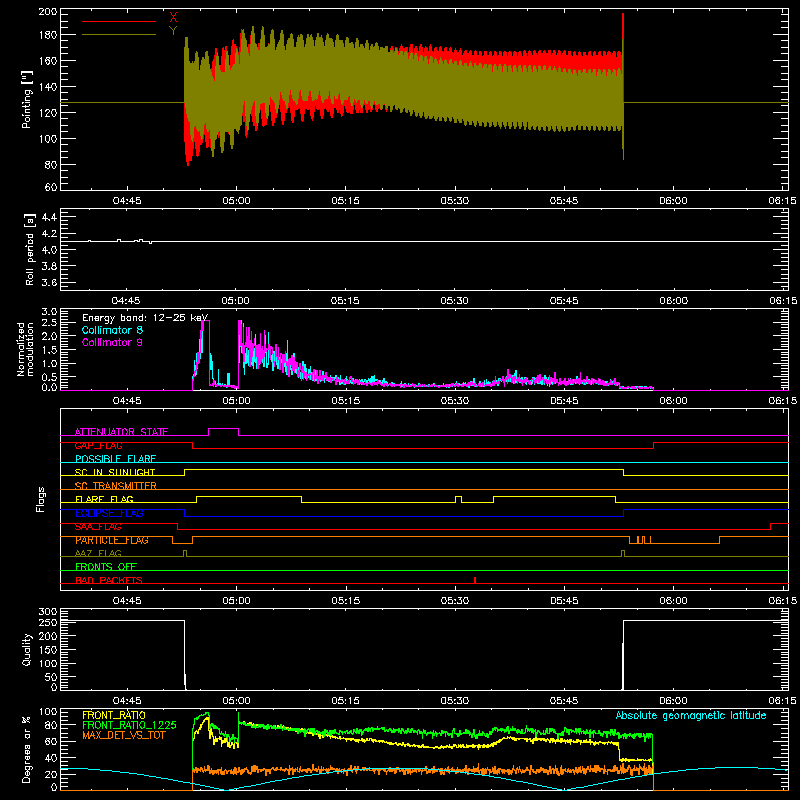The width and height of the screenshot is (800, 800).
Task: Click the olive Y legend line sample
Action: 119,34
